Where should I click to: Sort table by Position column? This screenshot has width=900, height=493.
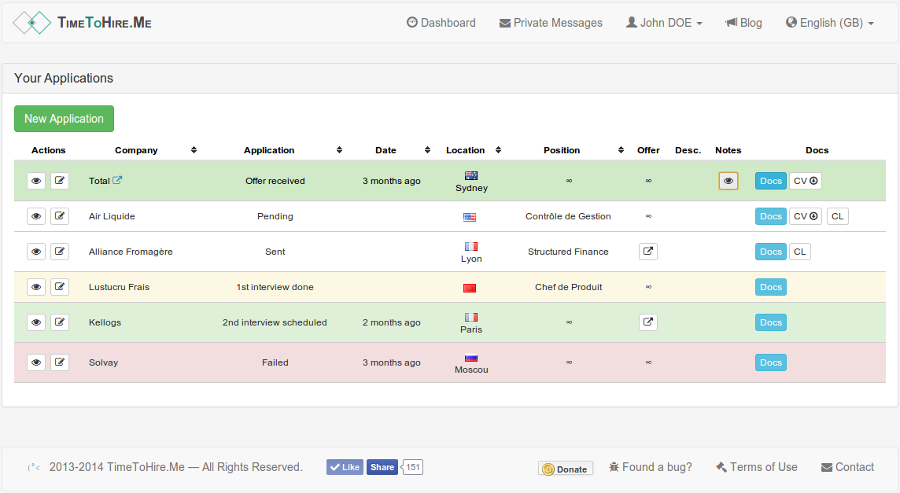point(621,150)
